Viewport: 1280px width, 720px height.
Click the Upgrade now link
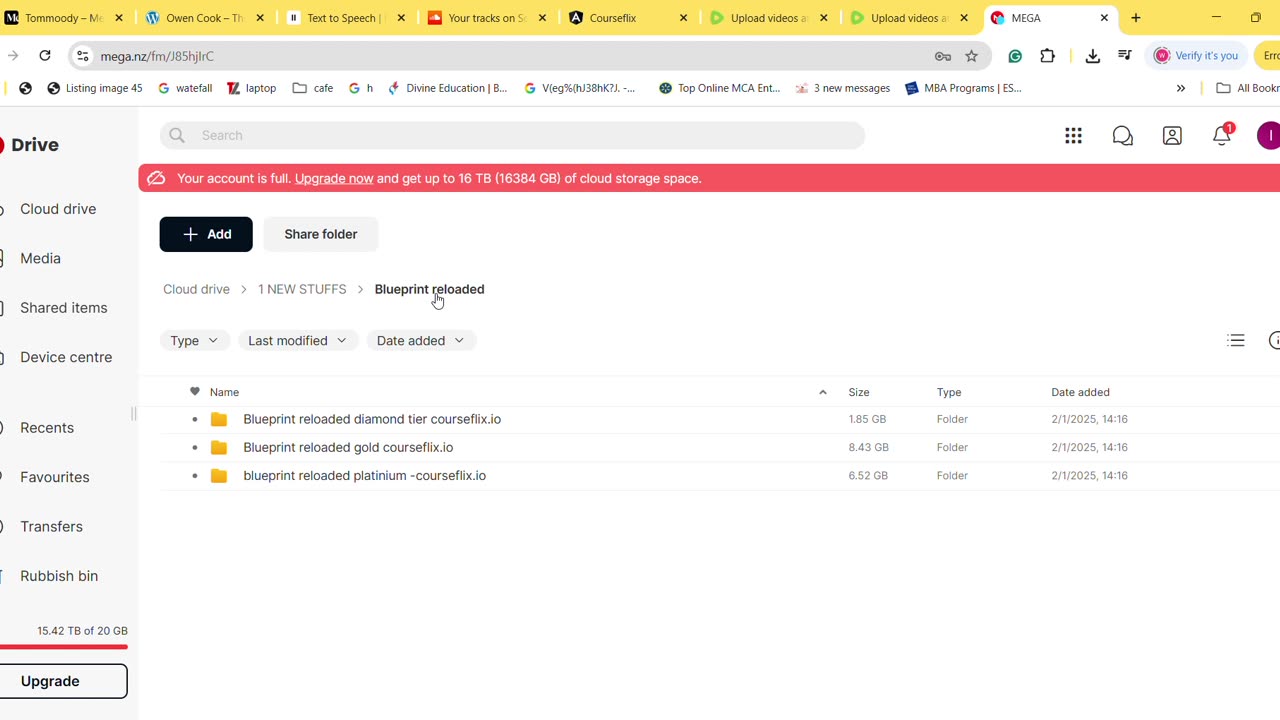334,179
